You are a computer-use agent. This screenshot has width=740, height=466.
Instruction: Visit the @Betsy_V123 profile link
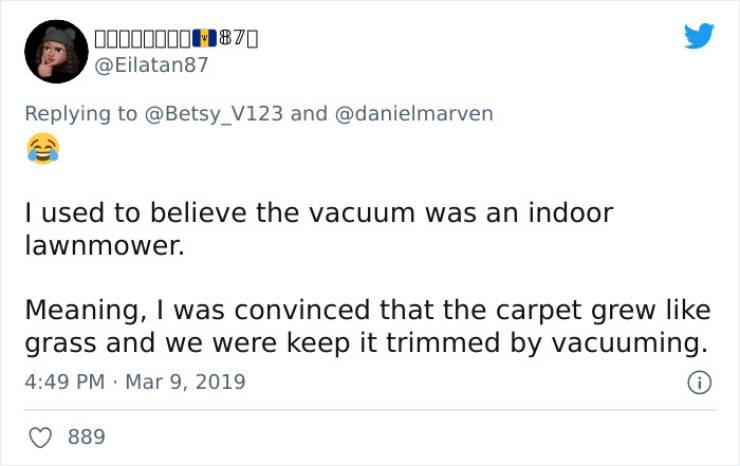(214, 113)
